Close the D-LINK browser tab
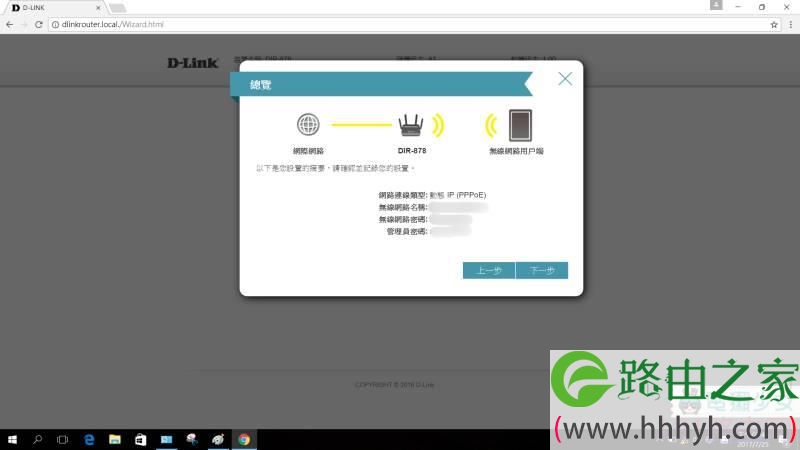The height and width of the screenshot is (450, 800). click(x=98, y=8)
